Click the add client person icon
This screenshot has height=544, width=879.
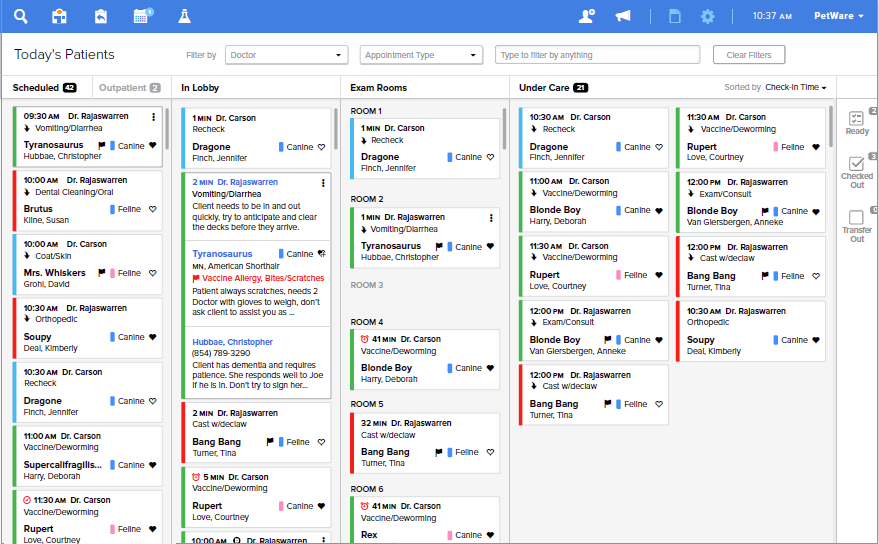coord(586,16)
